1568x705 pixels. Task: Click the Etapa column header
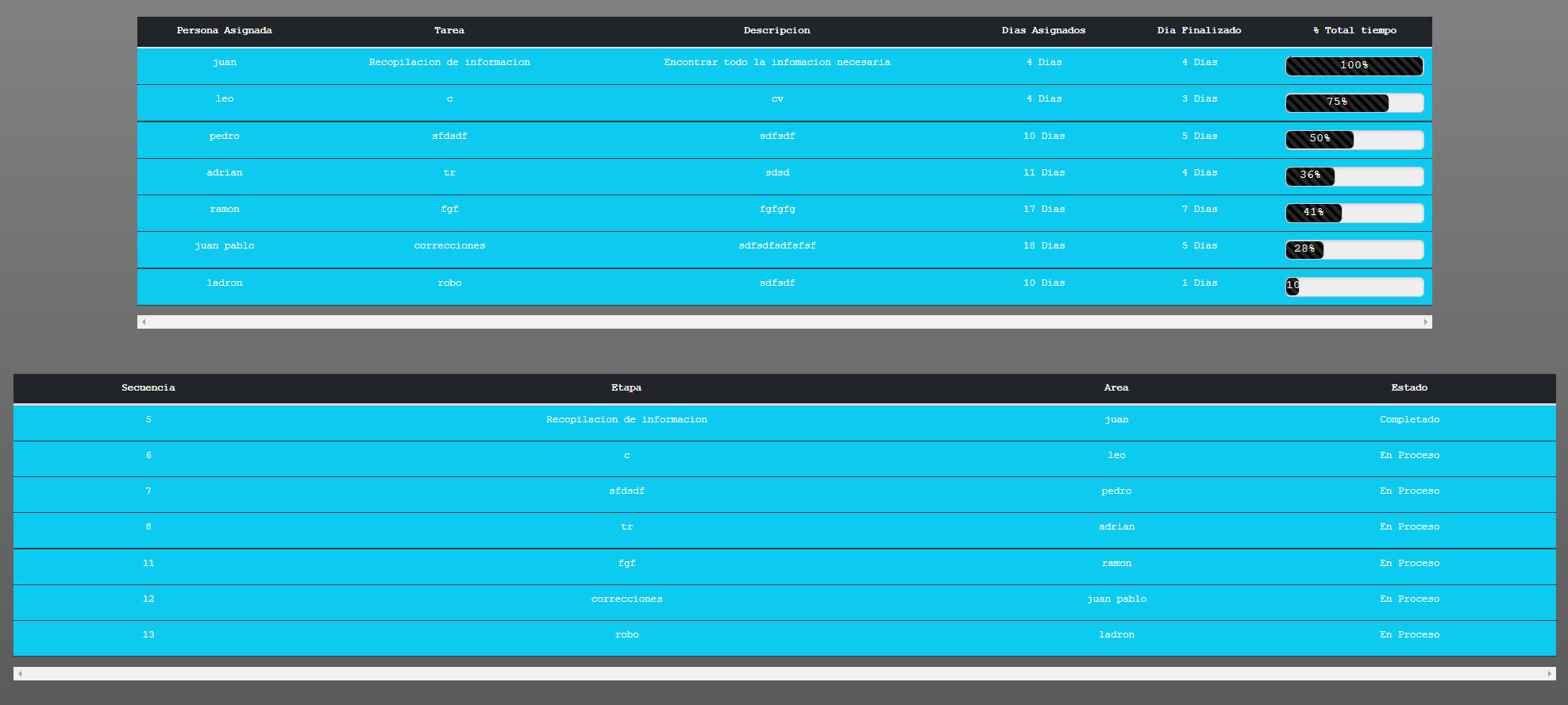[x=626, y=387]
